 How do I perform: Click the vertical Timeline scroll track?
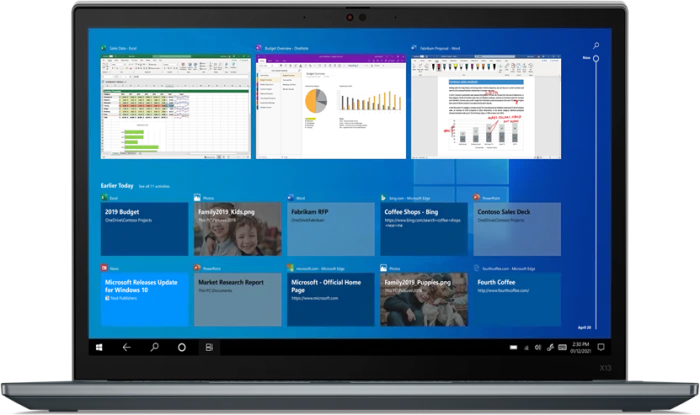[x=596, y=194]
